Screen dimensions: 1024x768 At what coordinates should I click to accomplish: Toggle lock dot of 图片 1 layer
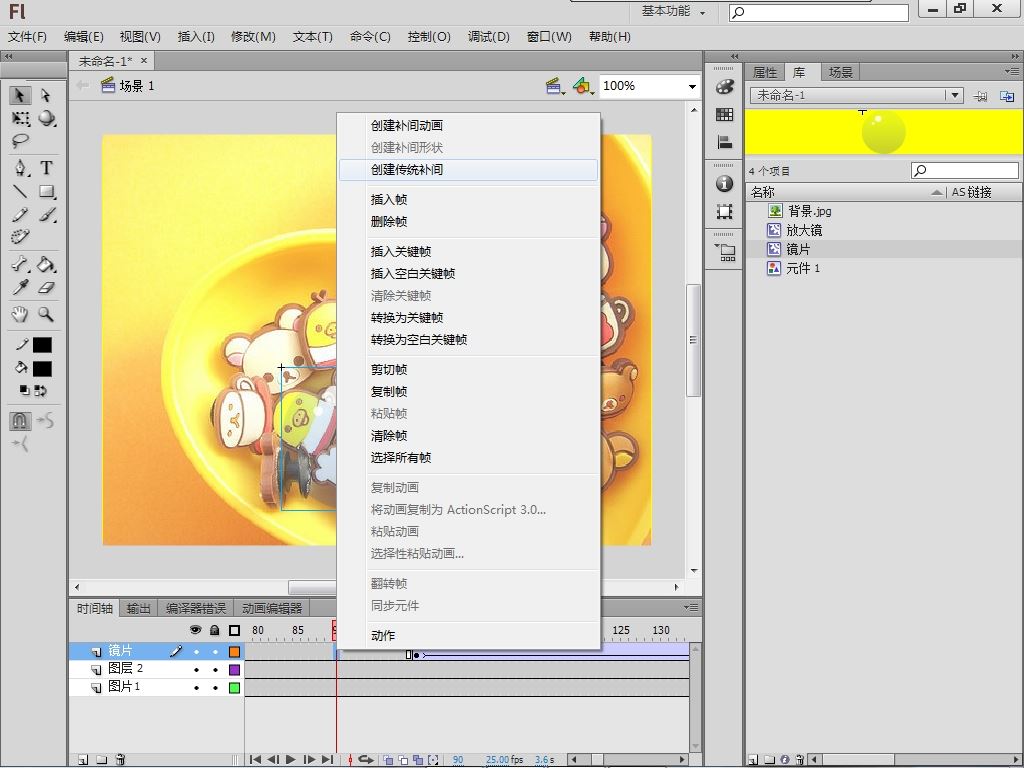point(215,688)
